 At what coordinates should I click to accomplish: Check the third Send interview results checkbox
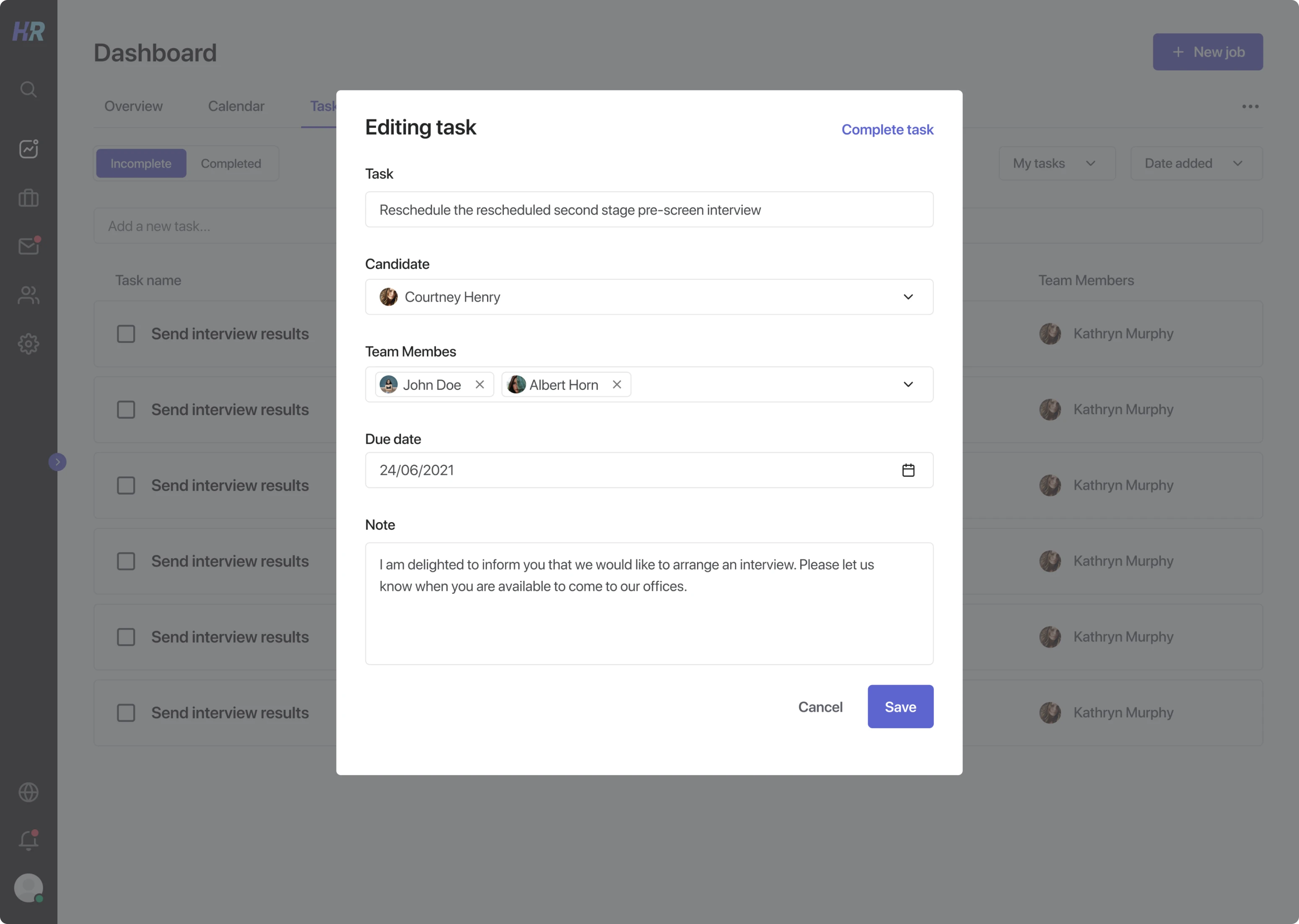point(126,485)
